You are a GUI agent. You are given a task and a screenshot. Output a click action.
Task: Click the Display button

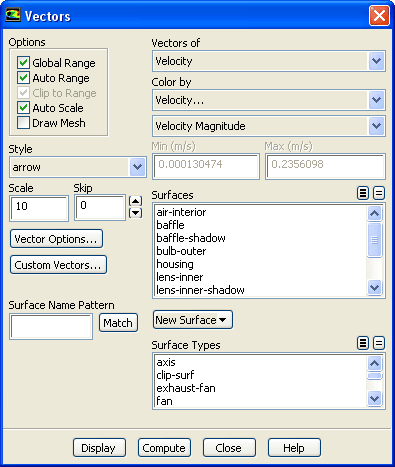pyautogui.click(x=99, y=448)
